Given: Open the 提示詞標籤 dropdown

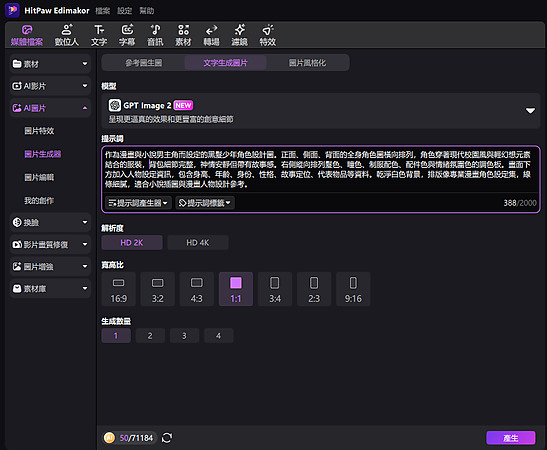Looking at the screenshot, I should [205, 203].
